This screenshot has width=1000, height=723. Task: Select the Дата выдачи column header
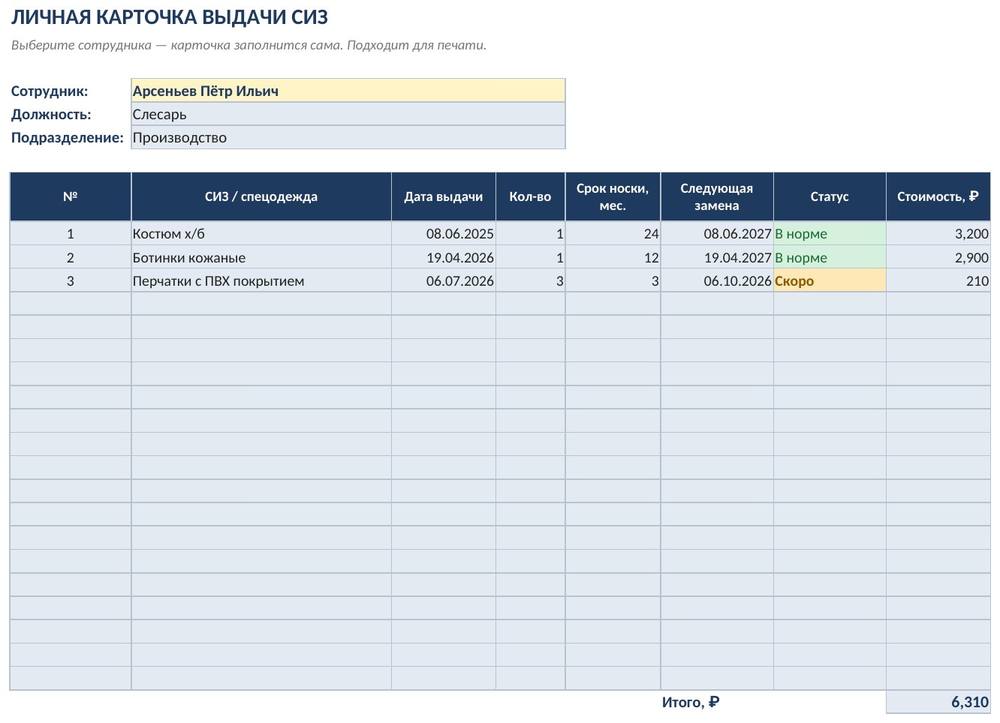[x=443, y=196]
